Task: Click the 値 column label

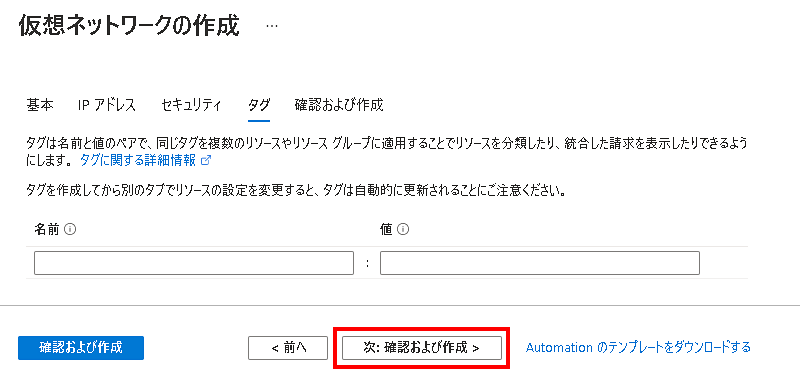Action: pyautogui.click(x=386, y=230)
